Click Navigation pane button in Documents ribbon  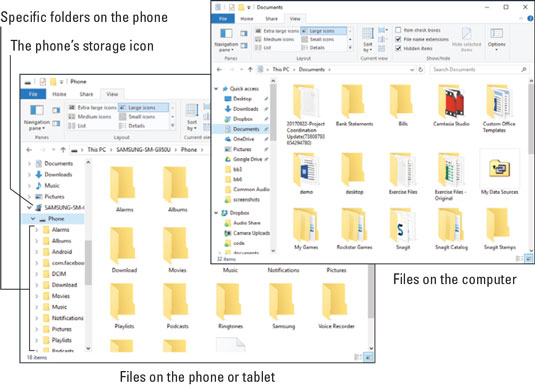(x=226, y=40)
